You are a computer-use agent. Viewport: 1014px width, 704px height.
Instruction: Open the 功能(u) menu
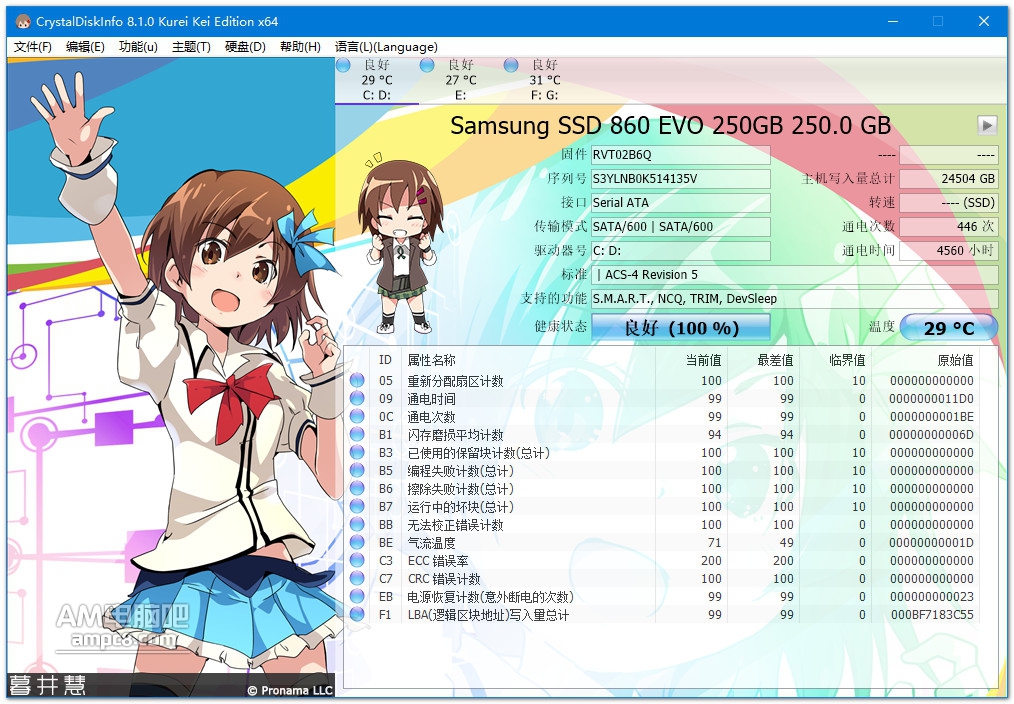click(138, 47)
